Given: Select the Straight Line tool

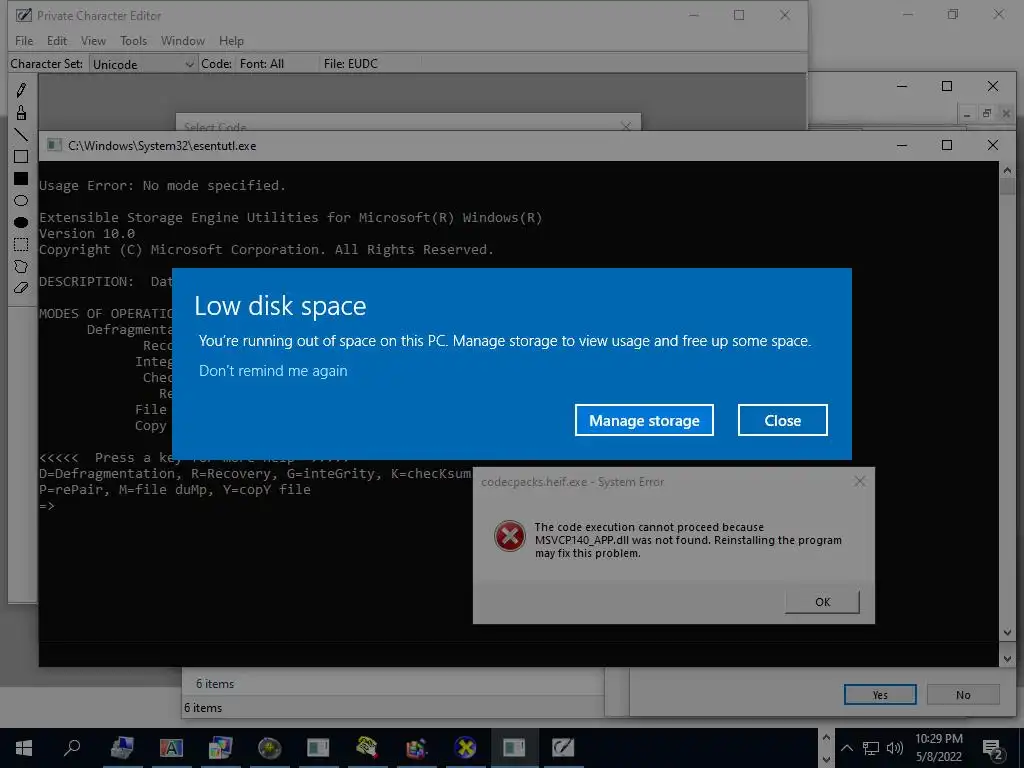Looking at the screenshot, I should [21, 135].
